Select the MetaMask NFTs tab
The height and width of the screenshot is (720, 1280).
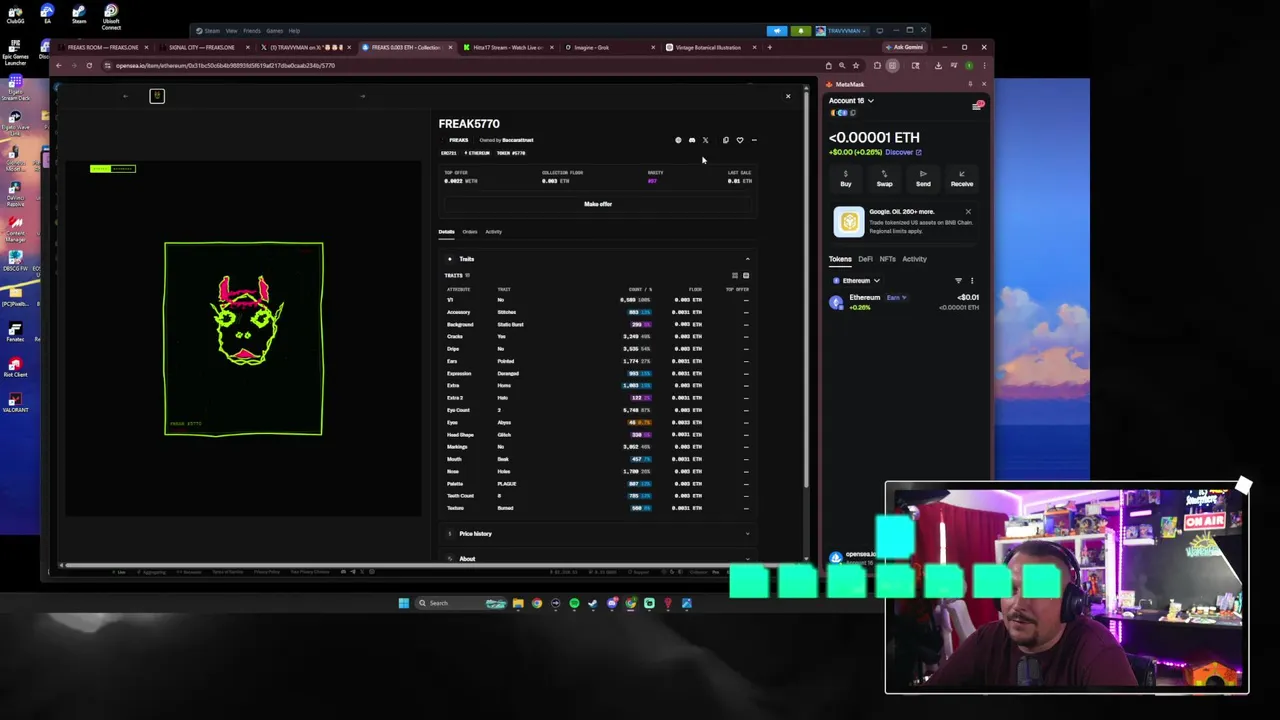(x=887, y=259)
